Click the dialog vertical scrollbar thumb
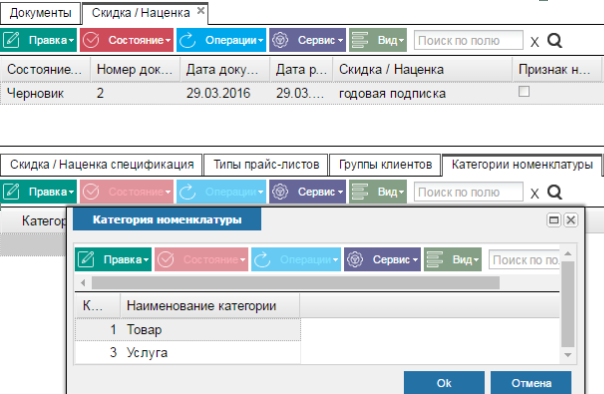 tap(568, 304)
